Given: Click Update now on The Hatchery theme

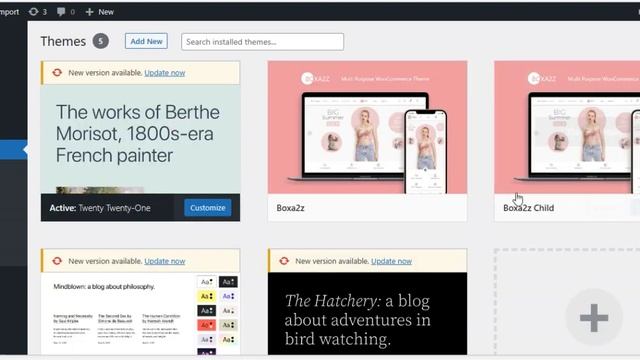Looking at the screenshot, I should pos(391,261).
